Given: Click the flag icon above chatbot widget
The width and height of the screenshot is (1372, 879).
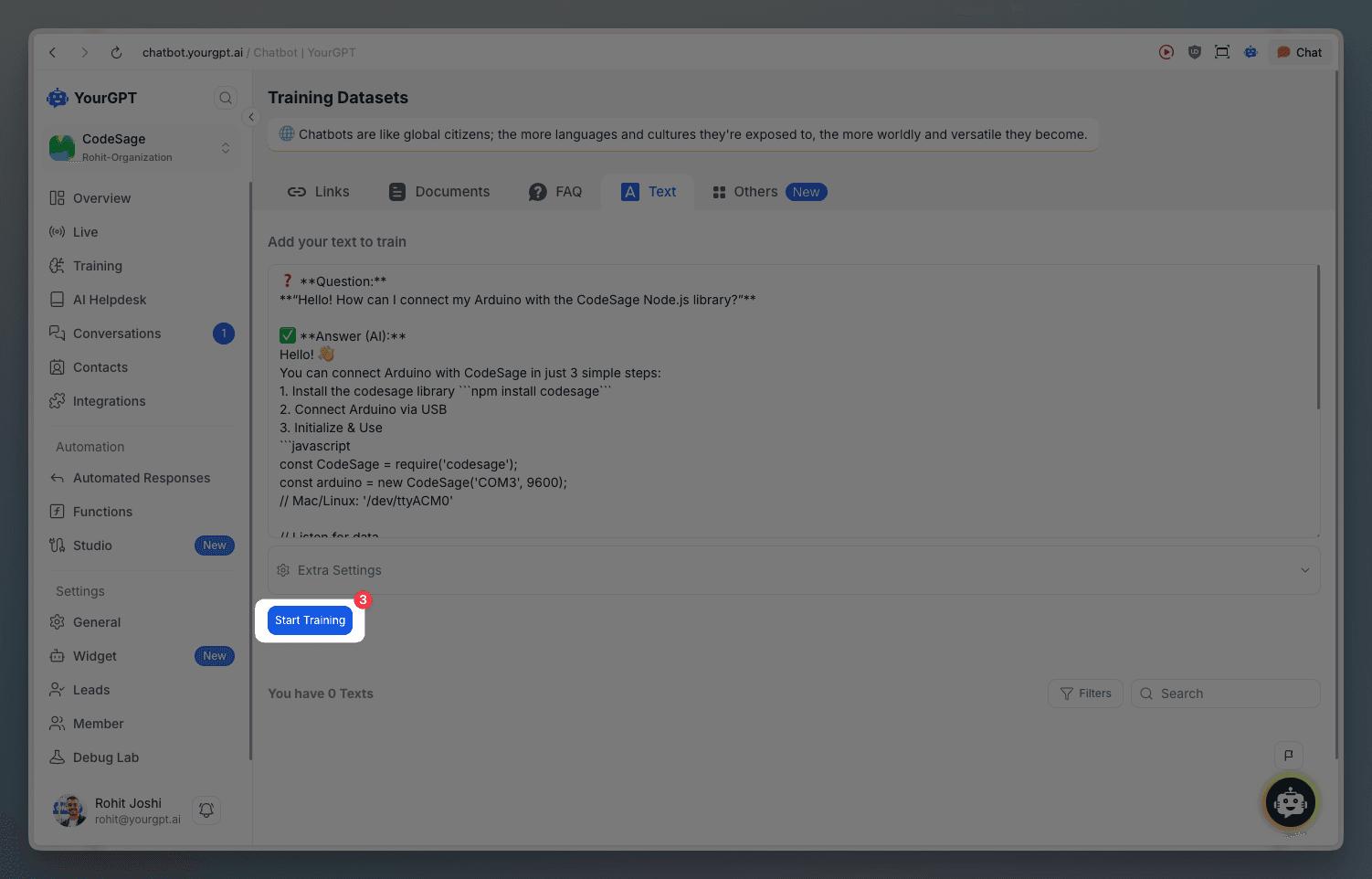Looking at the screenshot, I should [x=1288, y=755].
